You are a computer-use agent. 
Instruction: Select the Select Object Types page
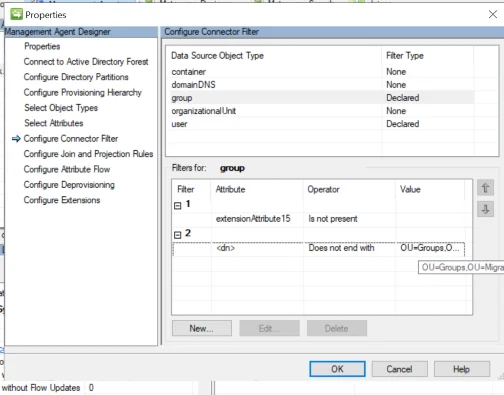point(61,108)
